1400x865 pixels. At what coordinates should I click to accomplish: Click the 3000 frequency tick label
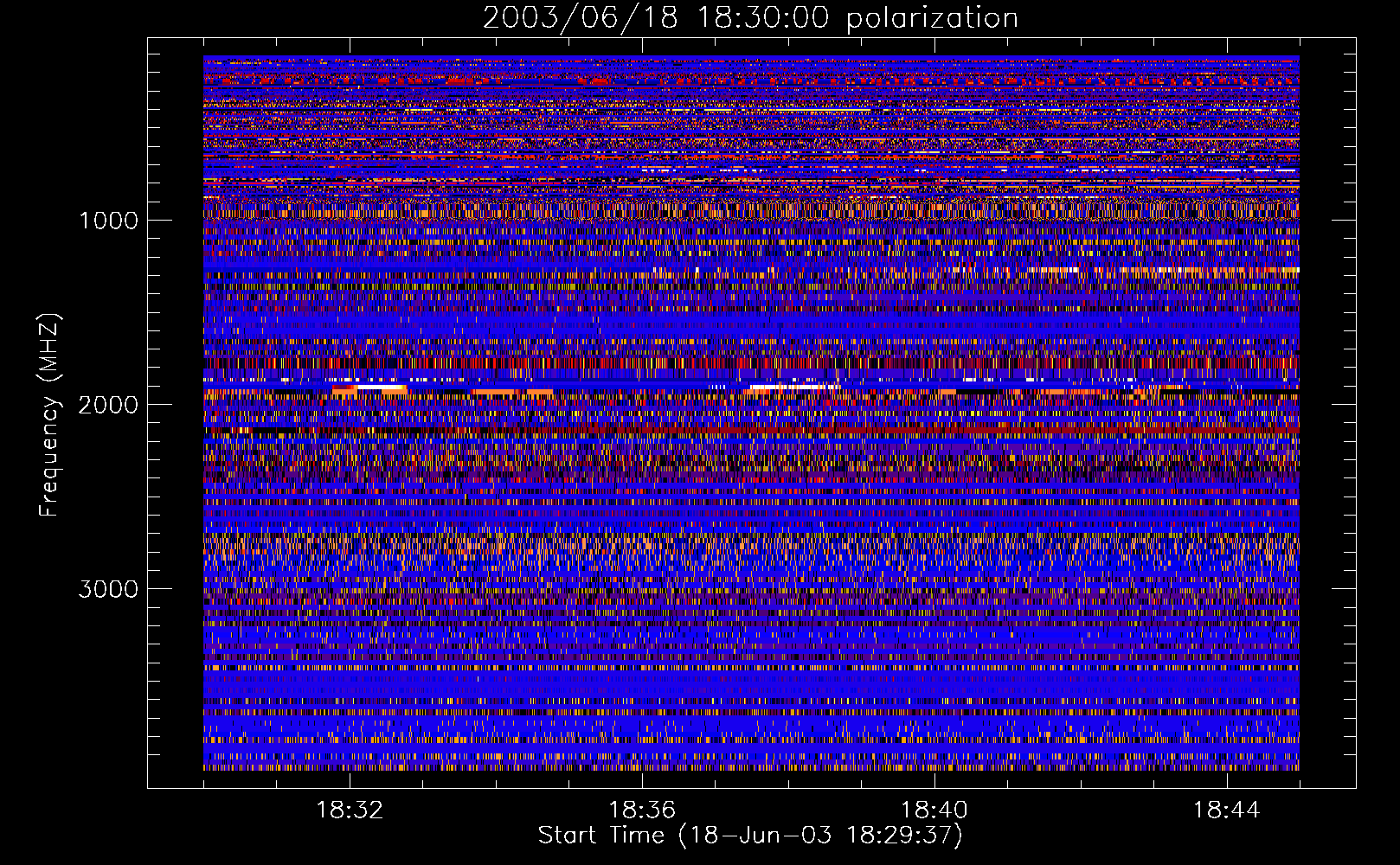tap(108, 589)
